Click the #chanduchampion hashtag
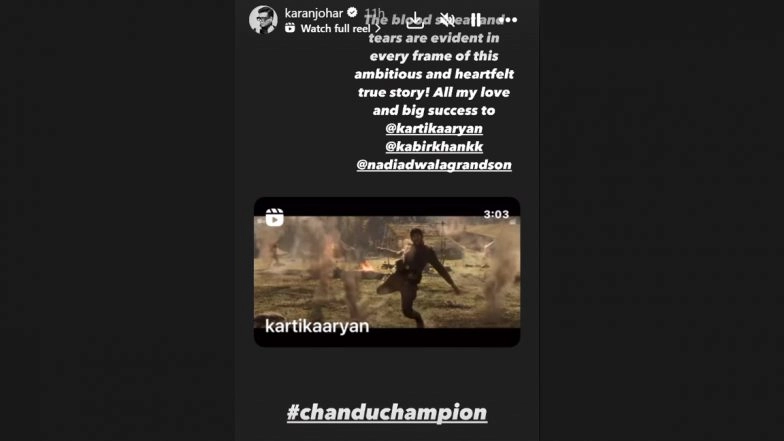784x441 pixels. (x=387, y=412)
